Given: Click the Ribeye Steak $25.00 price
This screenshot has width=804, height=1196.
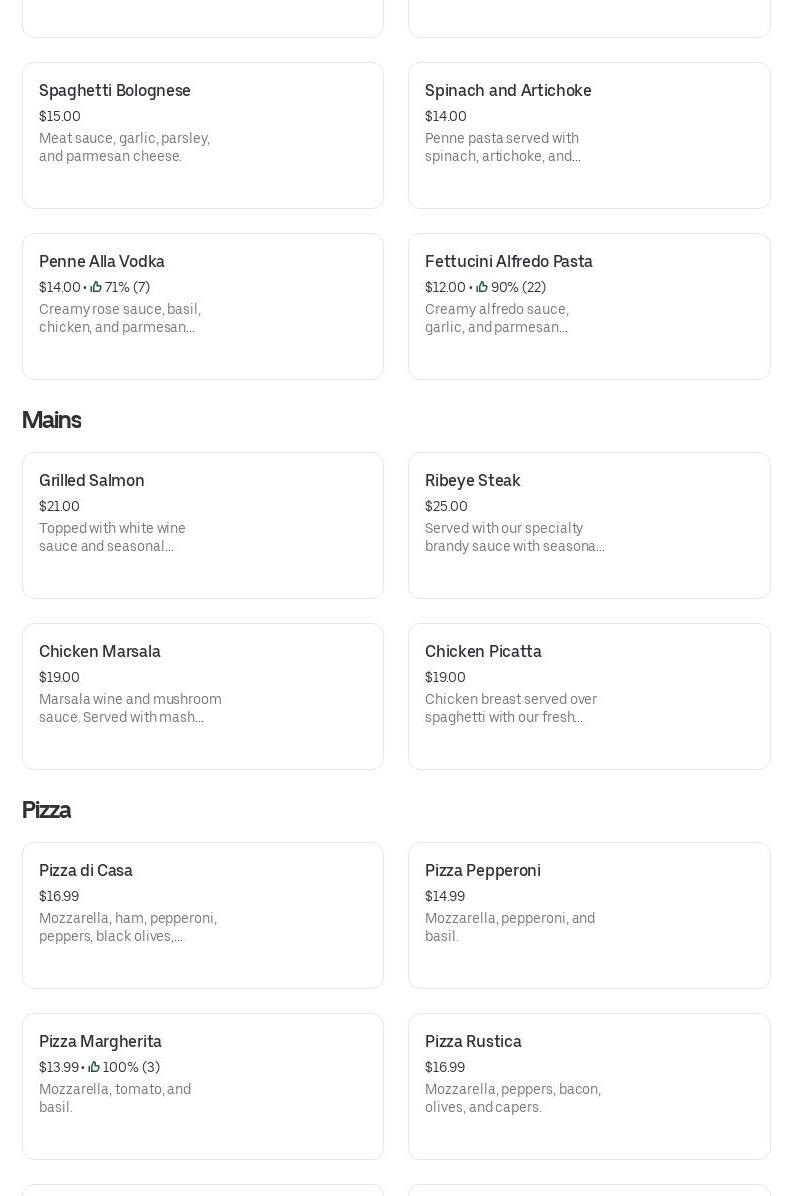Looking at the screenshot, I should click(446, 506).
